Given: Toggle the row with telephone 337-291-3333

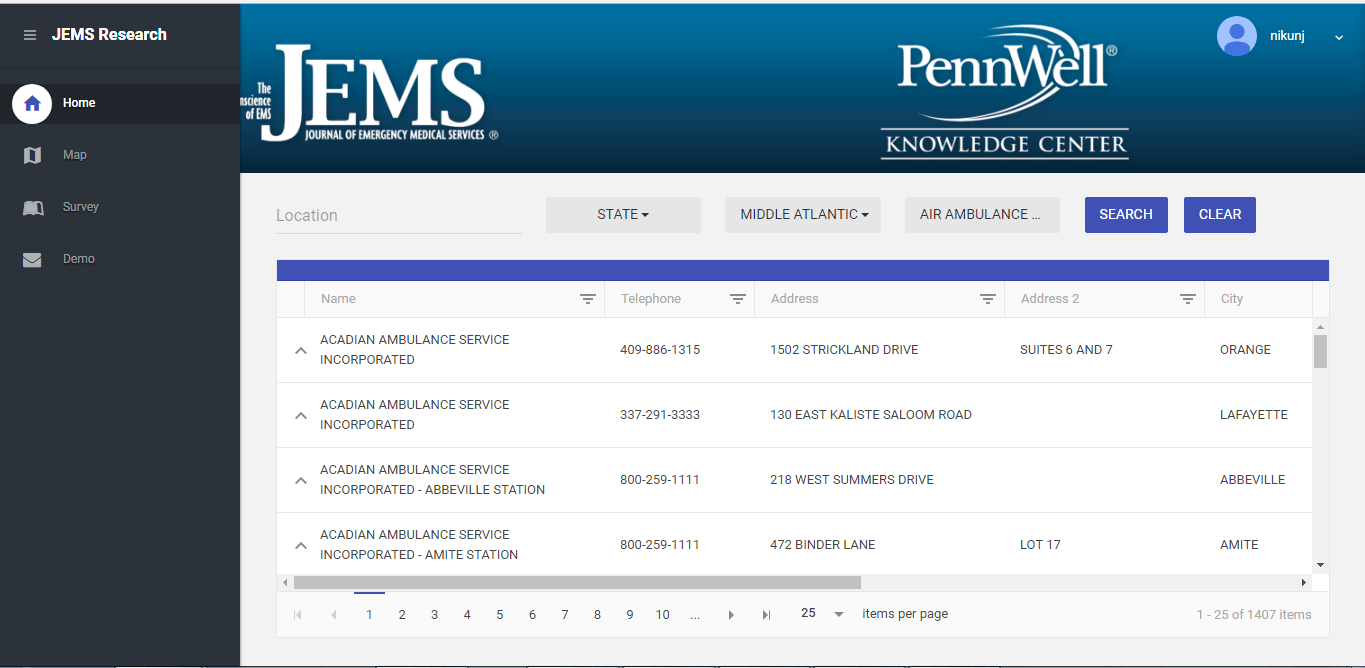Looking at the screenshot, I should tap(300, 416).
